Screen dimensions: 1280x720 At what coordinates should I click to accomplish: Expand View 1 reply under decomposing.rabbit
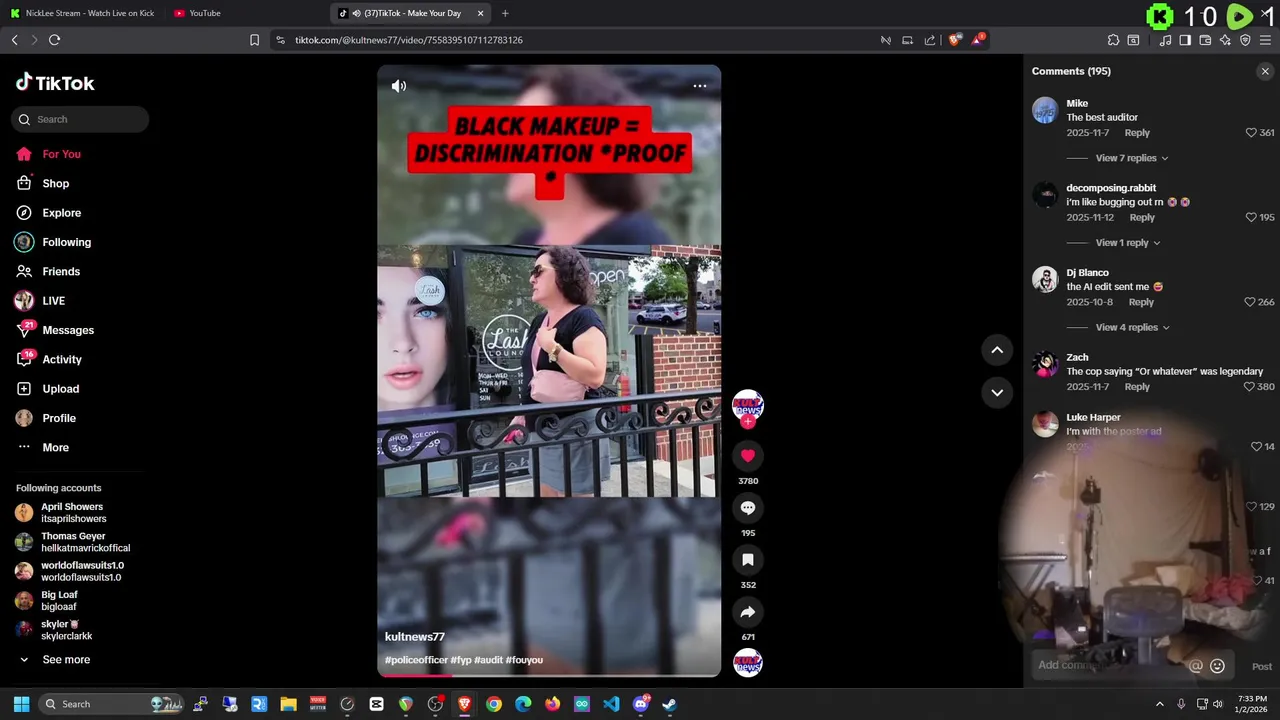[x=1128, y=243]
